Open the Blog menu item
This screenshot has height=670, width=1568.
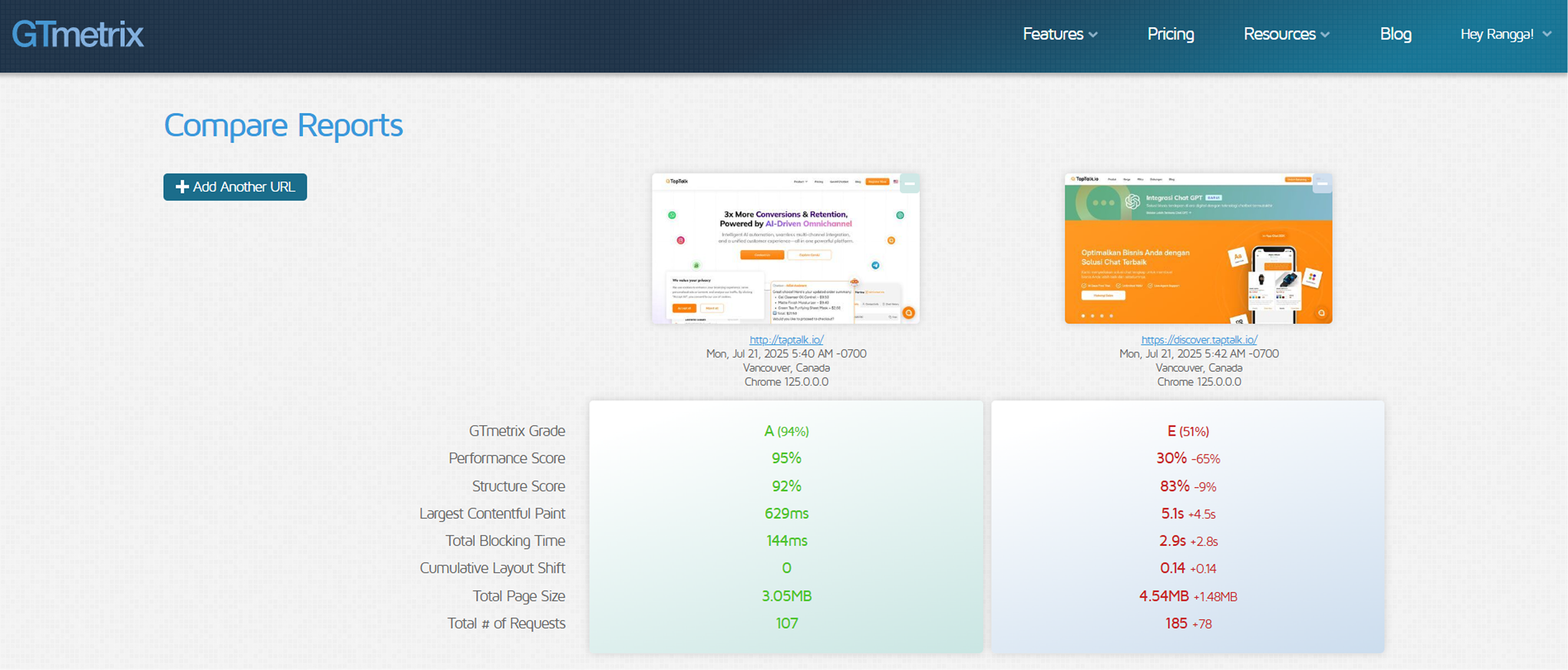(x=1395, y=34)
